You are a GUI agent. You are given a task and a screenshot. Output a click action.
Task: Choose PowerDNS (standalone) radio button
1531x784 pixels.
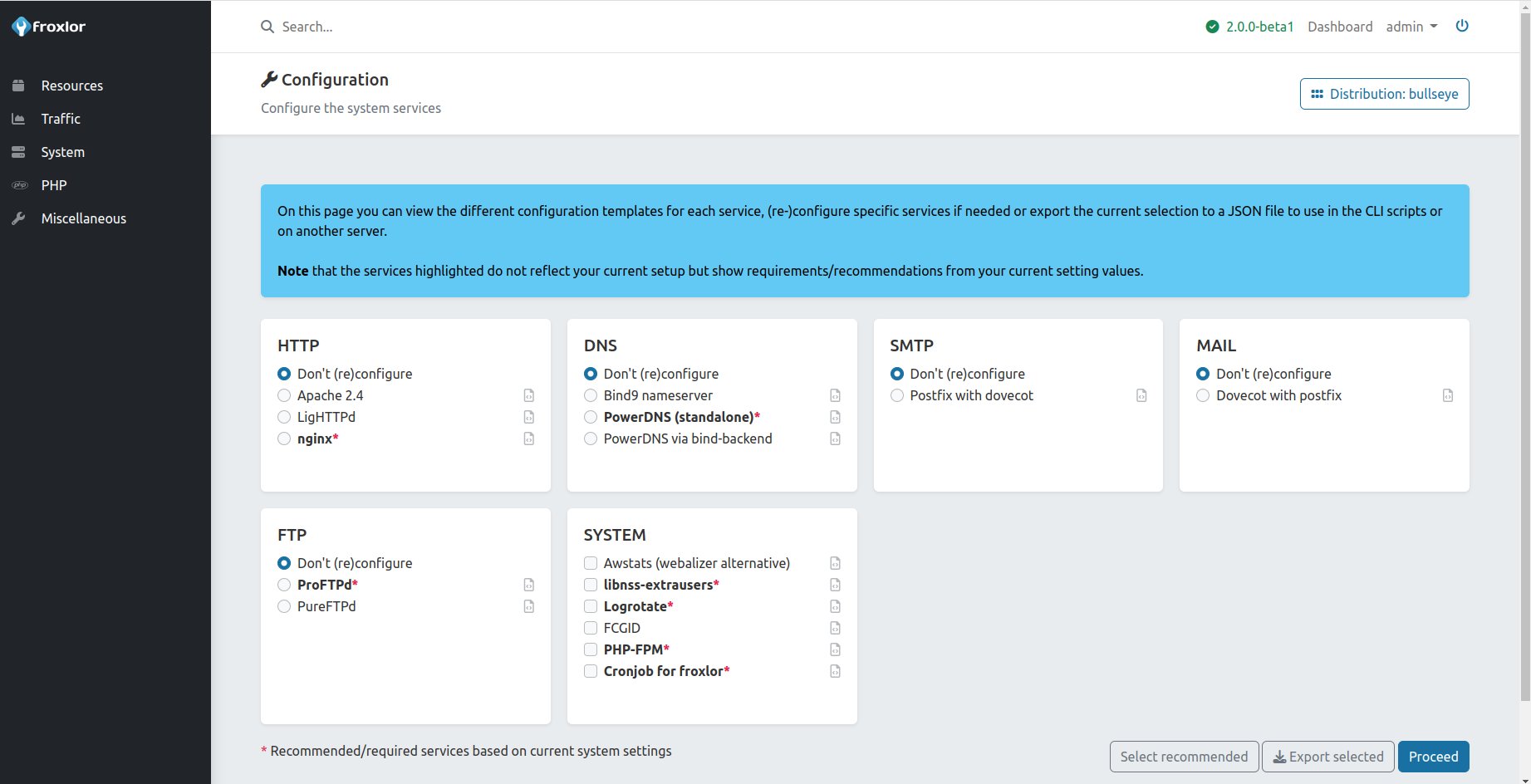[591, 417]
